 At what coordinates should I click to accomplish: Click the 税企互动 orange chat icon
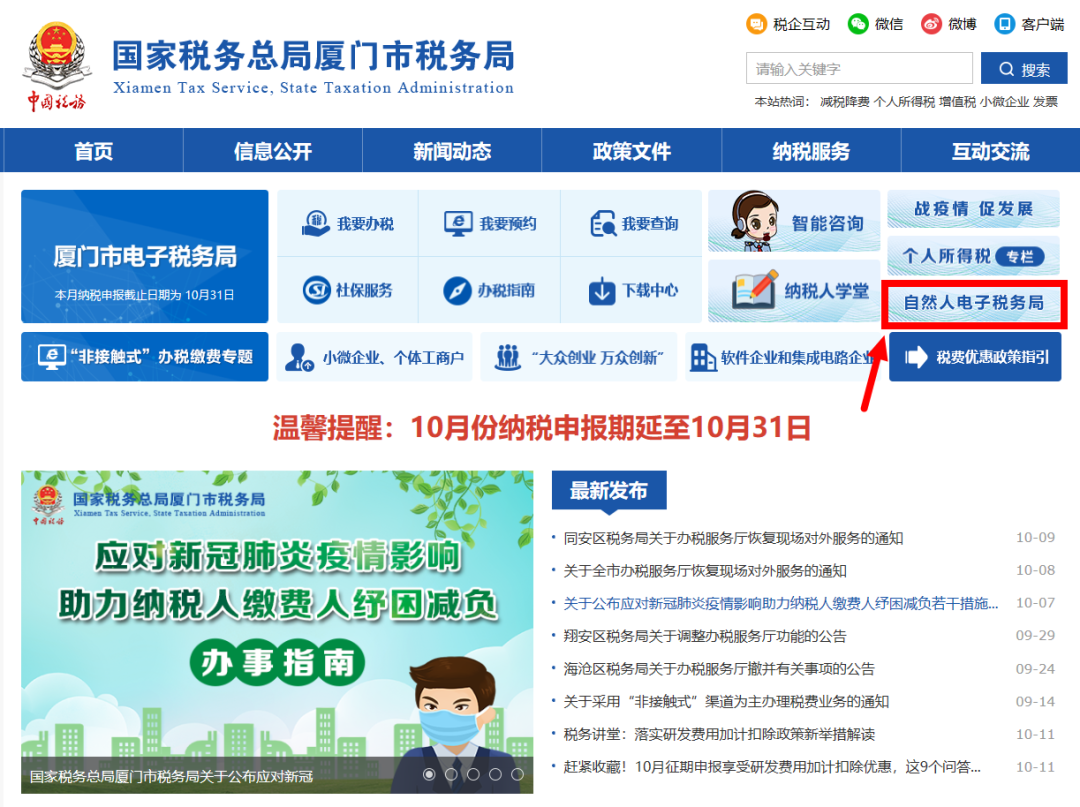[x=756, y=24]
